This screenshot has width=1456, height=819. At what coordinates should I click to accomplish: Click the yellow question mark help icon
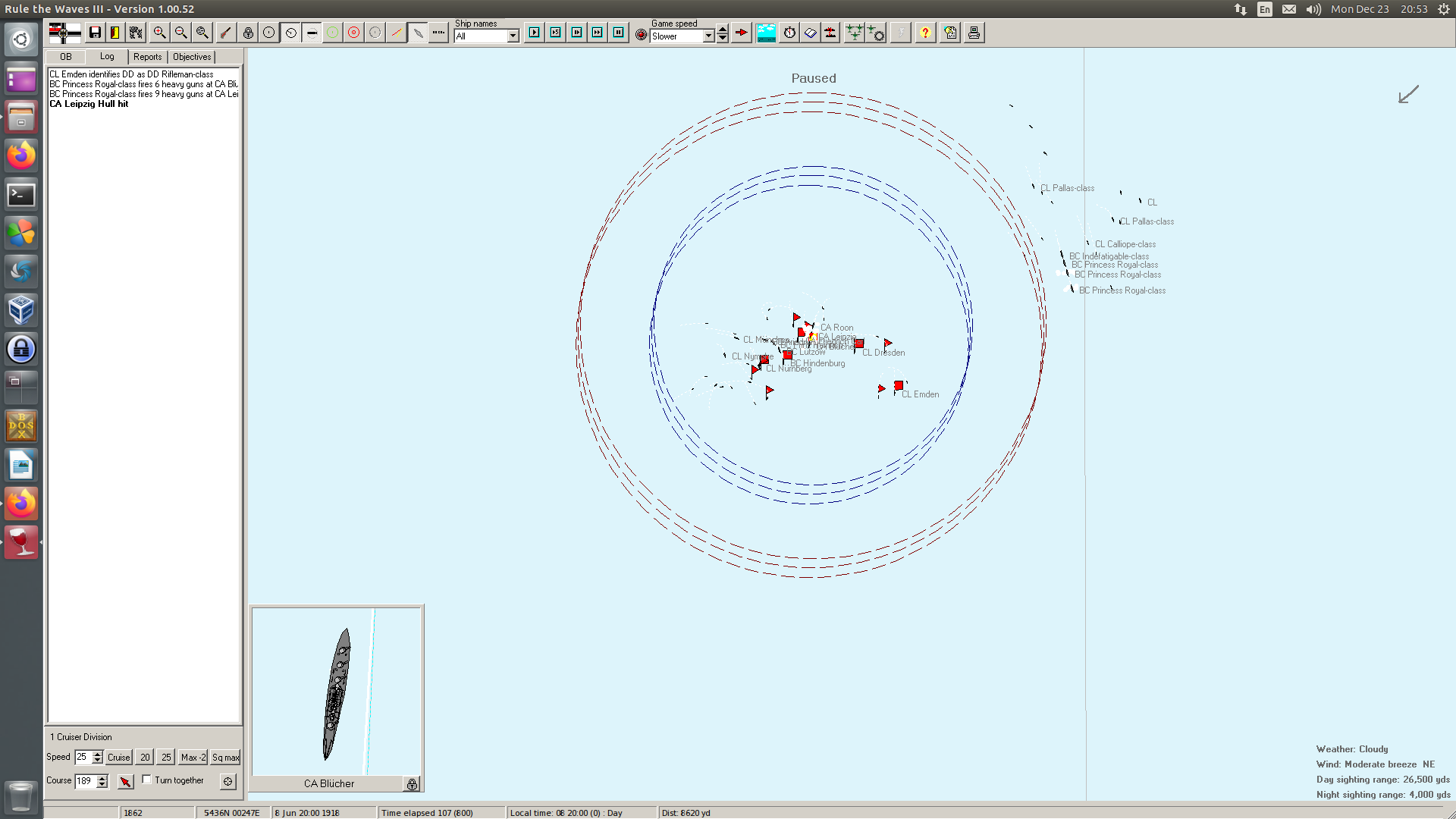[925, 33]
